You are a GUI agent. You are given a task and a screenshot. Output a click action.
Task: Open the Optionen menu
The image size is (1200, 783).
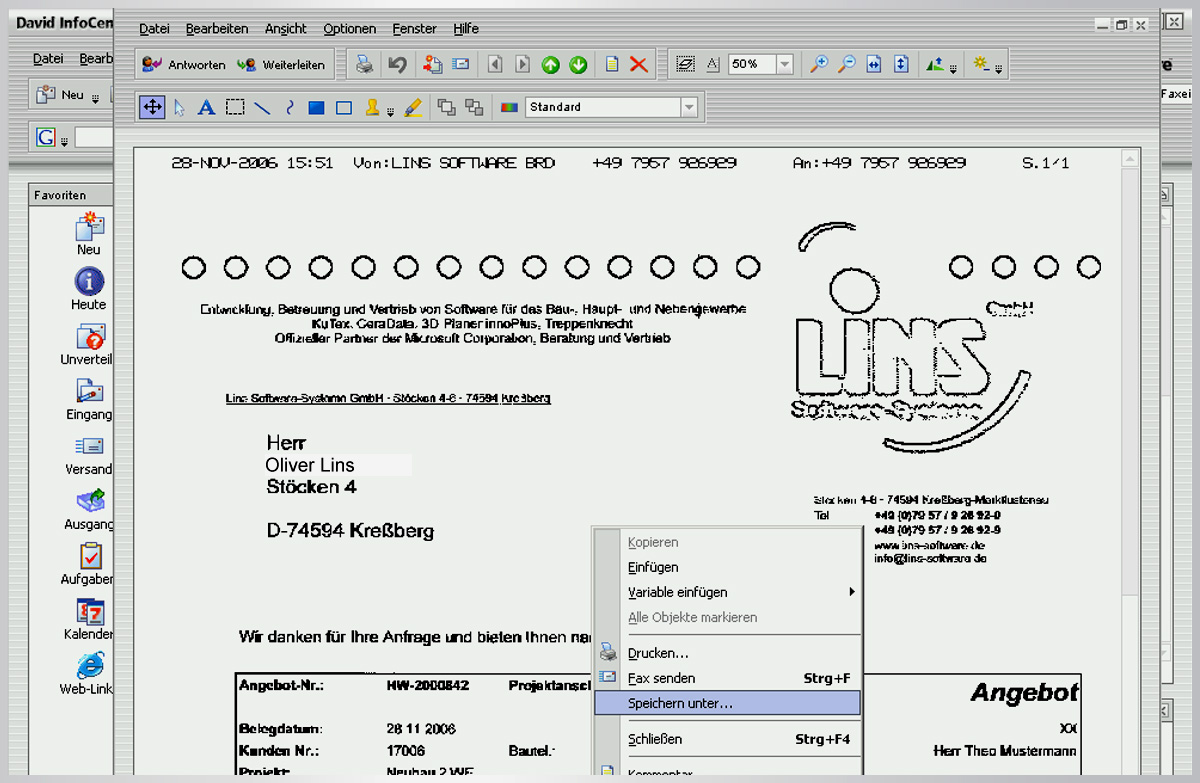350,29
